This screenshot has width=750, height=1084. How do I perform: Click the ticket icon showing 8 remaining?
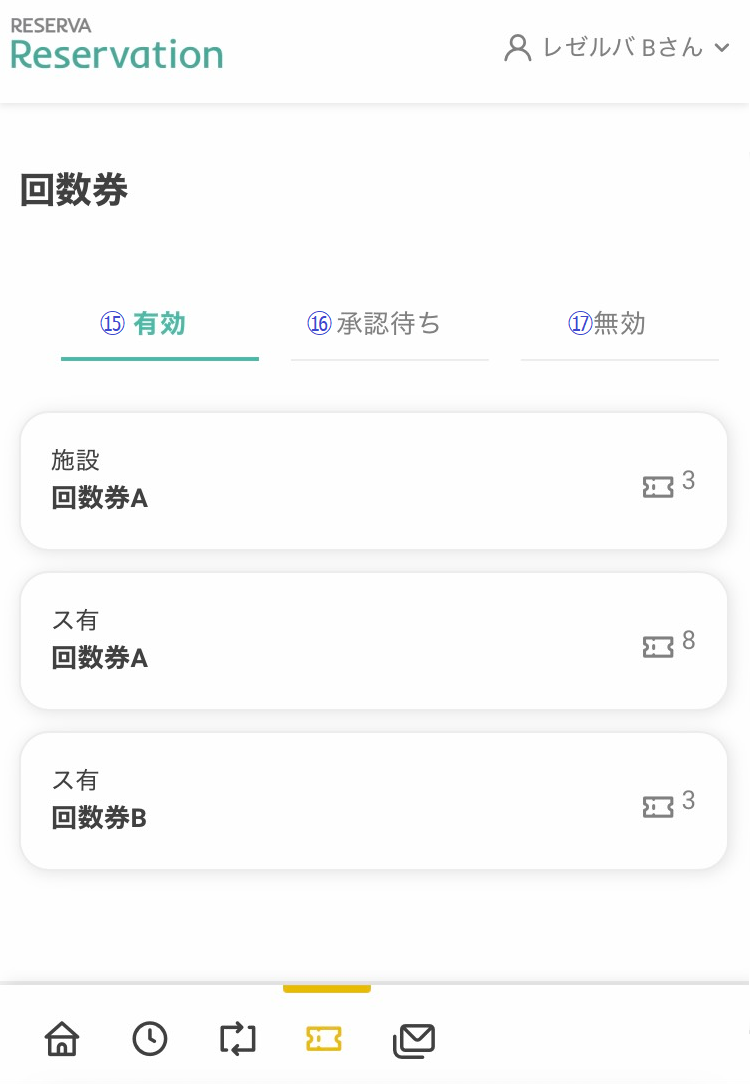click(x=657, y=648)
